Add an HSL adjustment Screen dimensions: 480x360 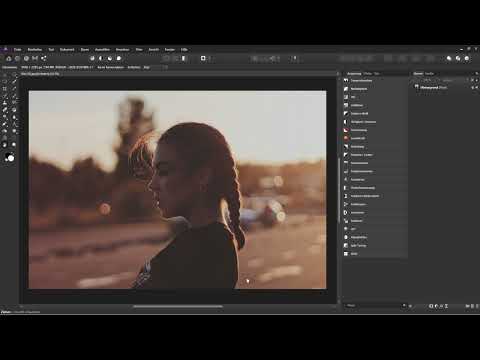(375, 97)
